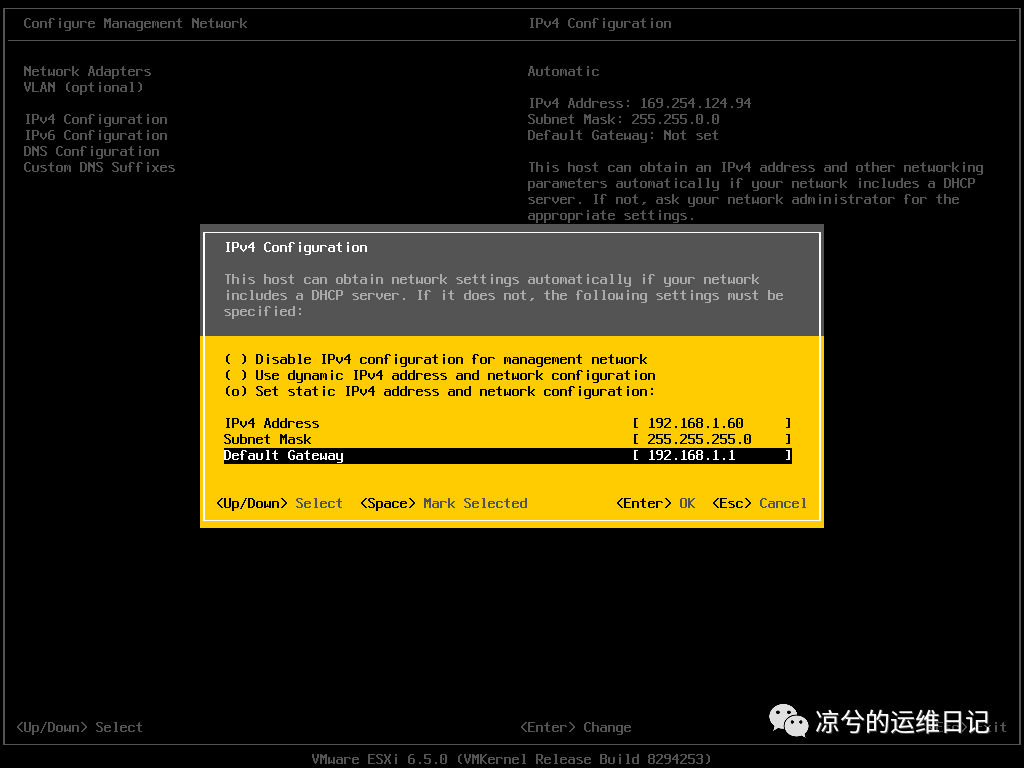
Task: Open Custom DNS Suffixes menu item
Action: click(99, 167)
